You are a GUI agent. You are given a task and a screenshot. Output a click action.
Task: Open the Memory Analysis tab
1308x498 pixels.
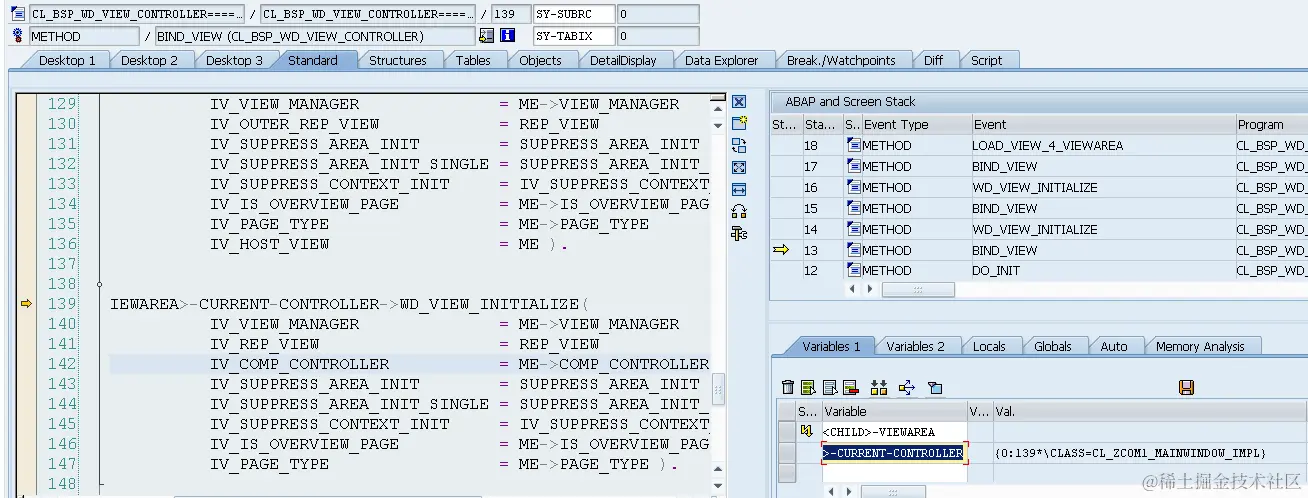coord(1200,346)
